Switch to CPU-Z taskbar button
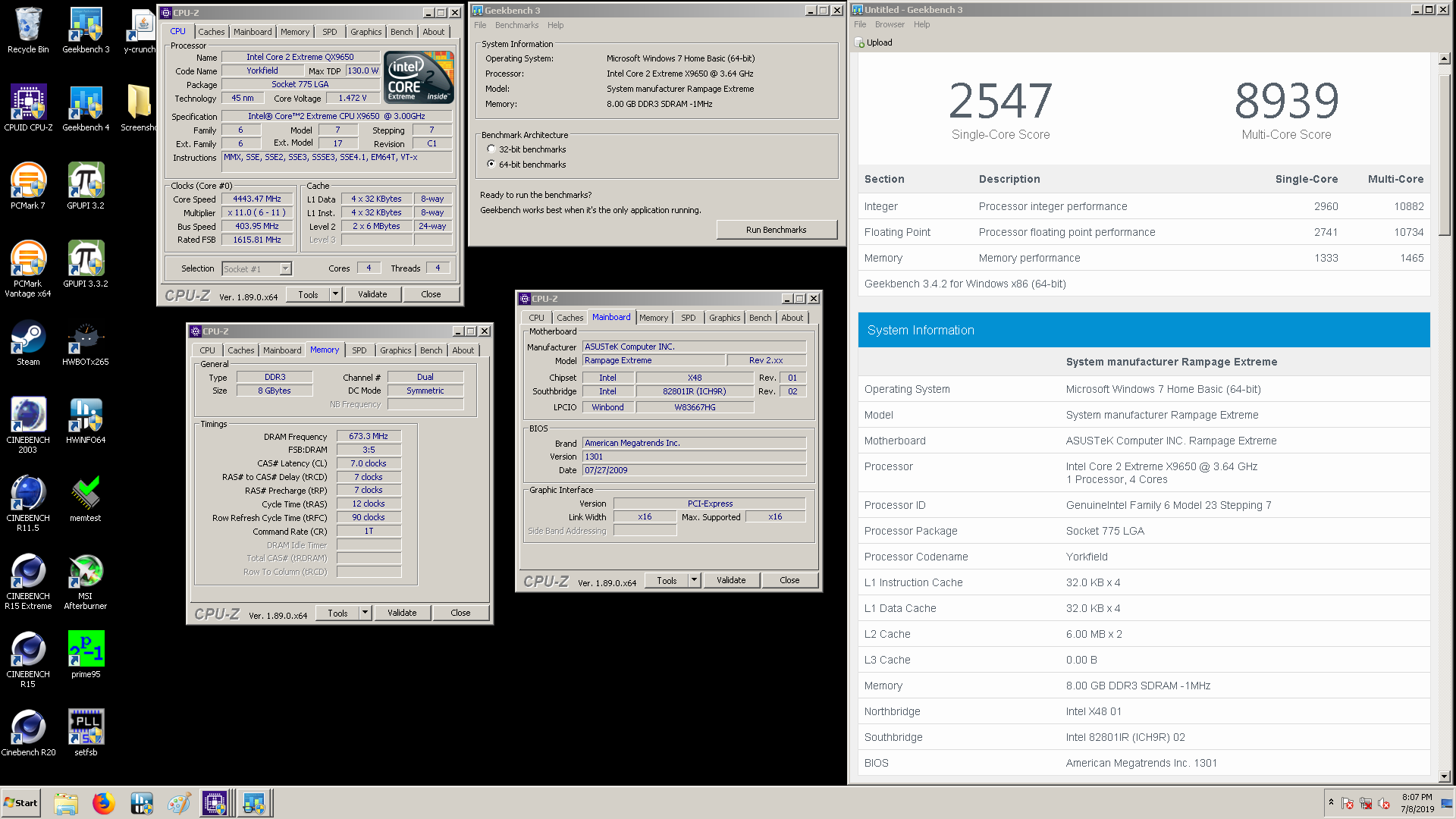Viewport: 1456px width, 819px height. [x=215, y=803]
